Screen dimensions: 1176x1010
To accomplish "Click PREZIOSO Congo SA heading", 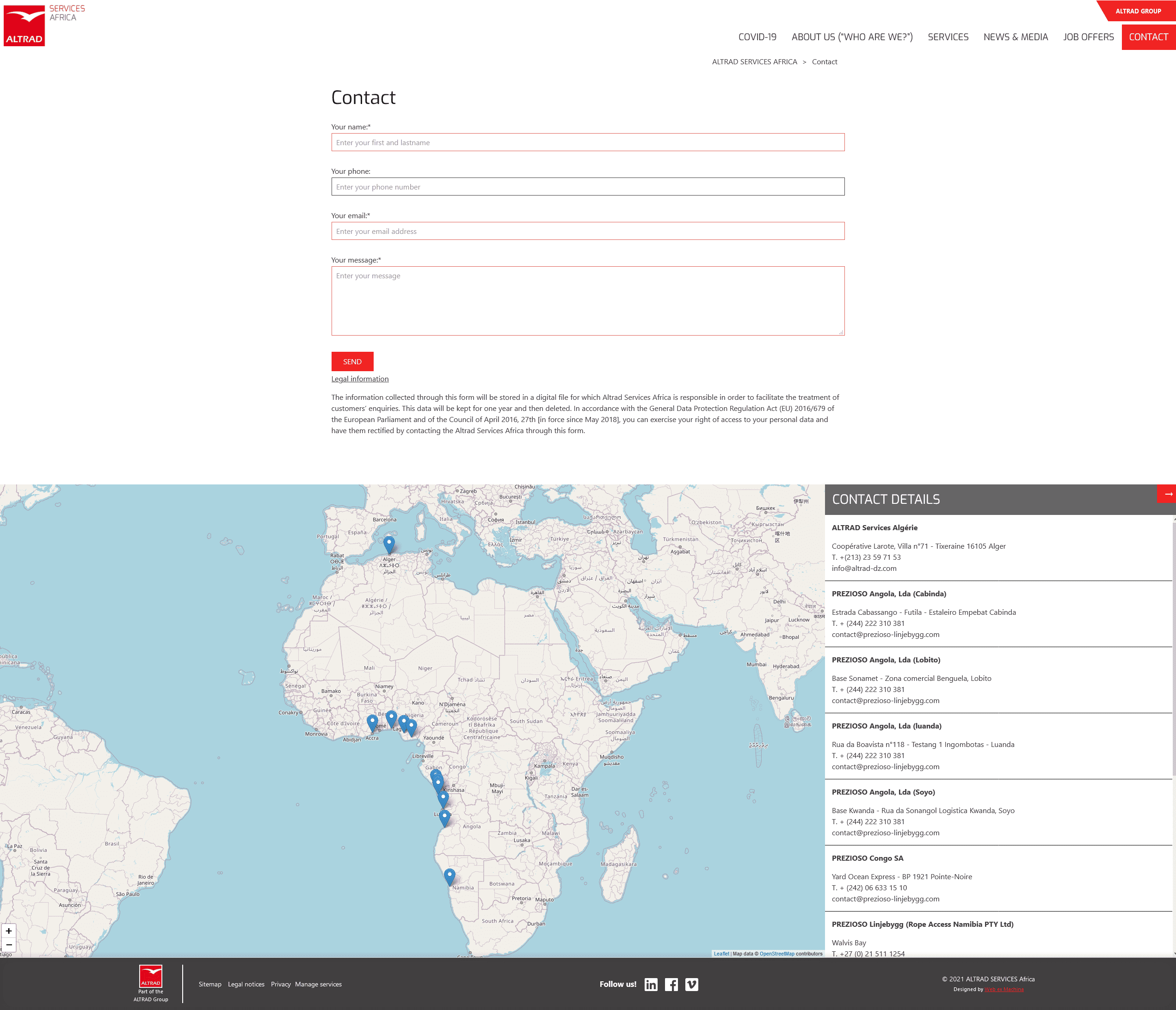I will [867, 858].
